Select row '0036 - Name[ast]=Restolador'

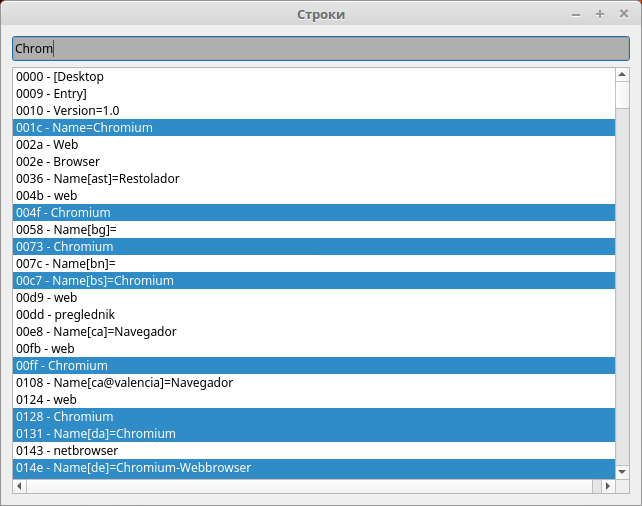(314, 178)
